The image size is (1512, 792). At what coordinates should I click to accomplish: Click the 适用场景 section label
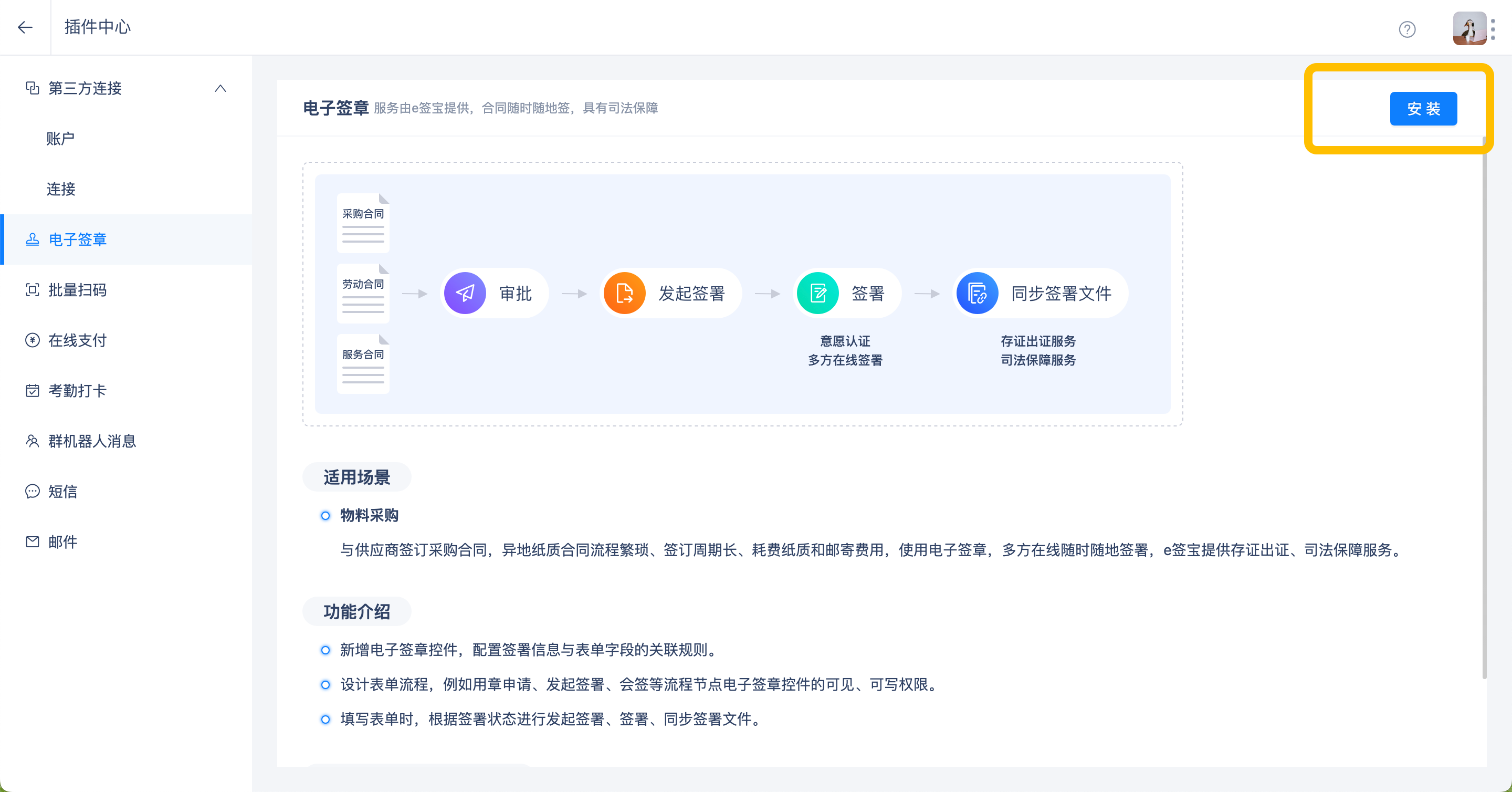[x=357, y=477]
